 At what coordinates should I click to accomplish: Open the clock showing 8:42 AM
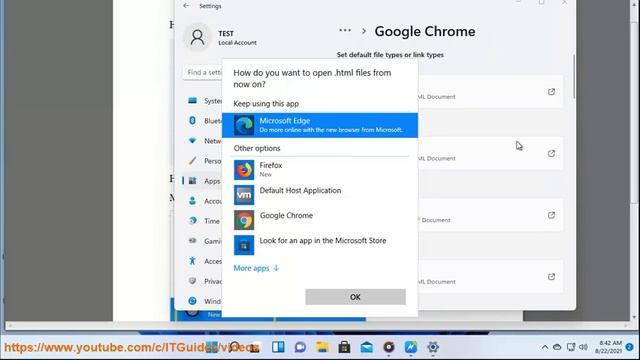pyautogui.click(x=608, y=347)
